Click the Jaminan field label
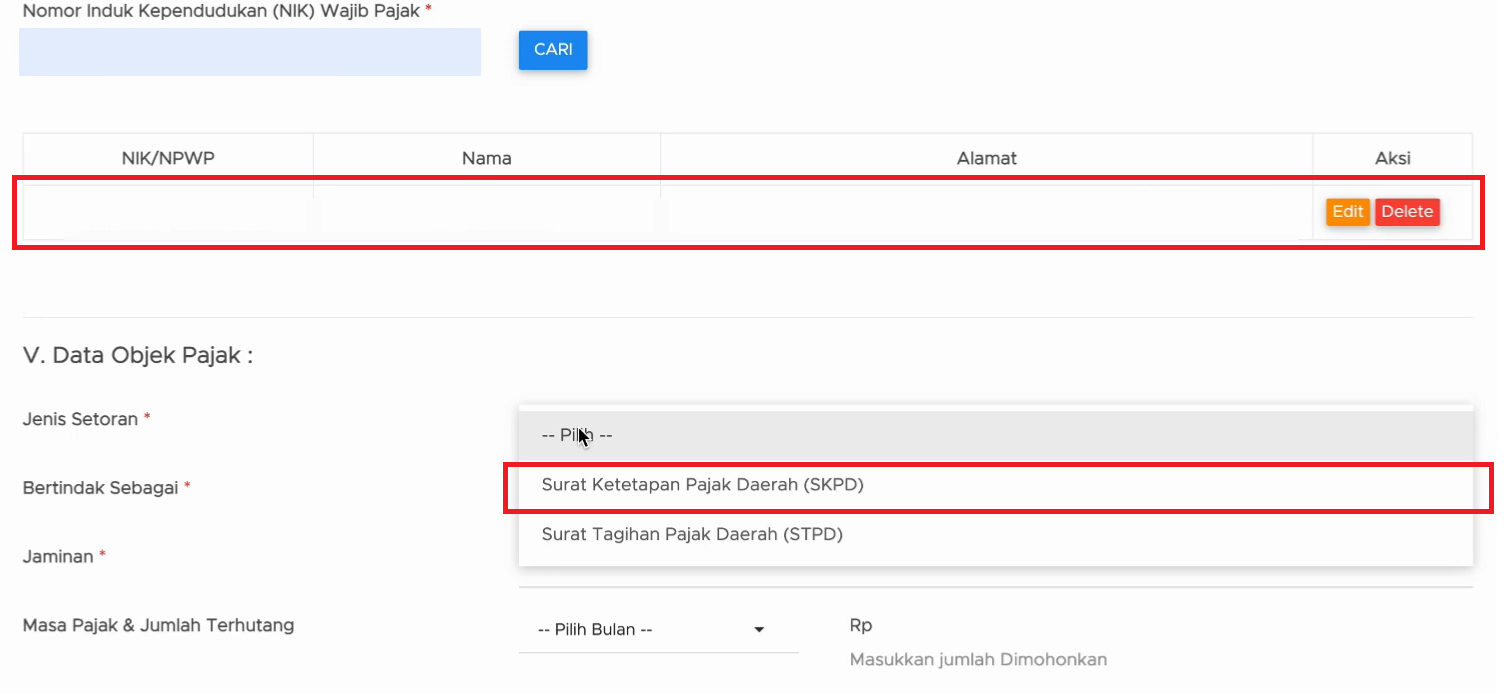Viewport: 1509px width, 695px height. tap(58, 557)
